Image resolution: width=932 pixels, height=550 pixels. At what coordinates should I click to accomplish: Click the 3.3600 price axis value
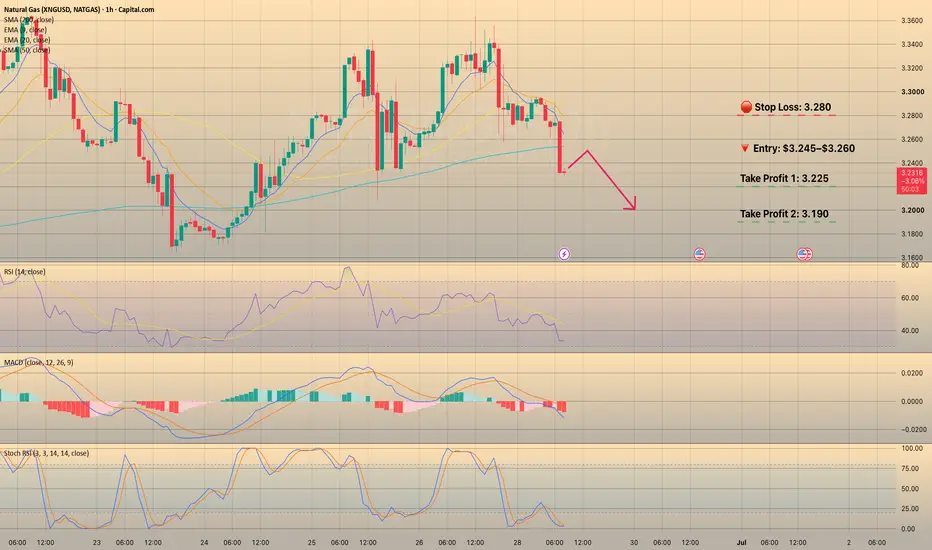[912, 20]
